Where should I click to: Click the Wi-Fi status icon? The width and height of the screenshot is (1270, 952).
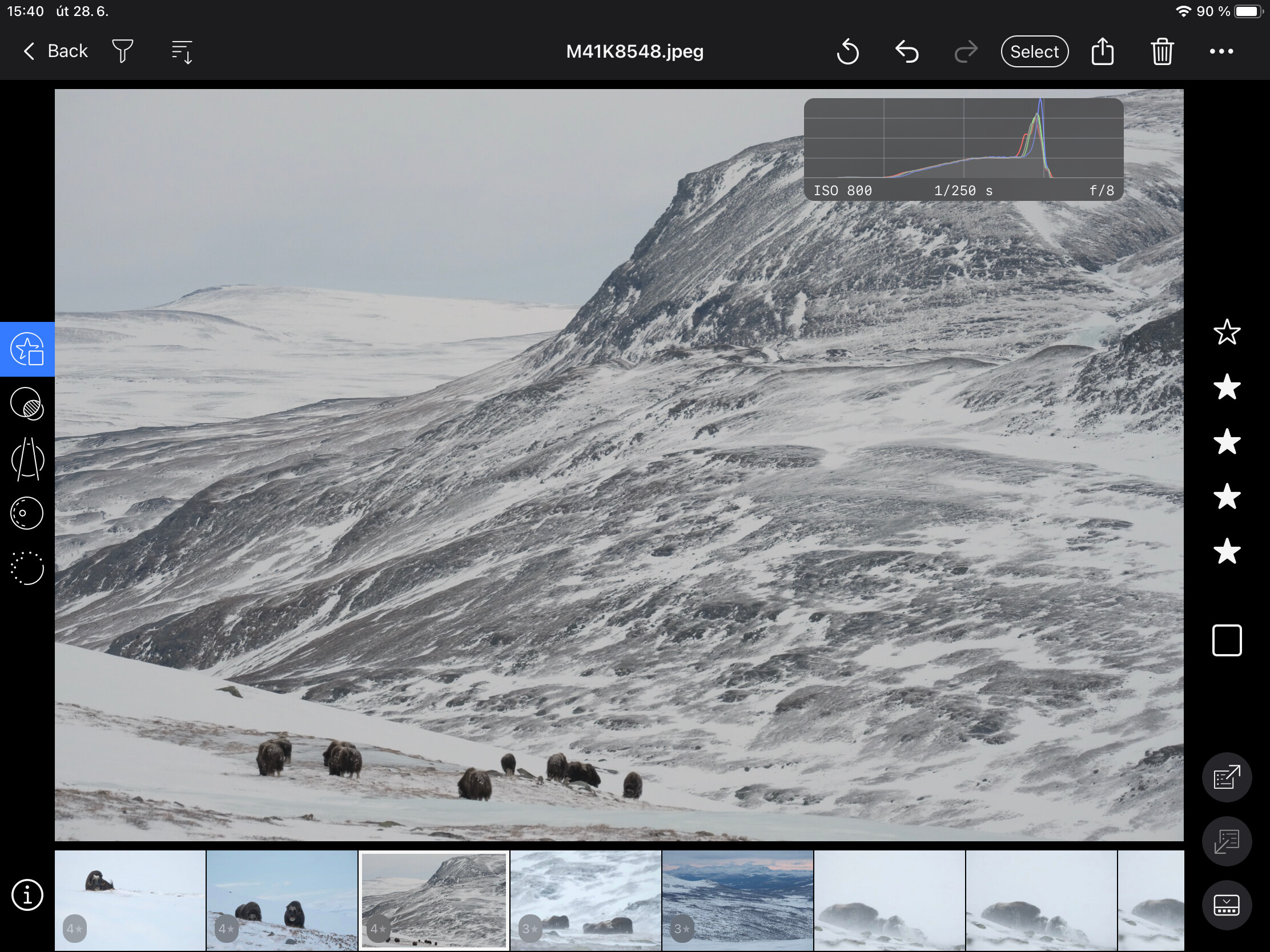(1183, 11)
